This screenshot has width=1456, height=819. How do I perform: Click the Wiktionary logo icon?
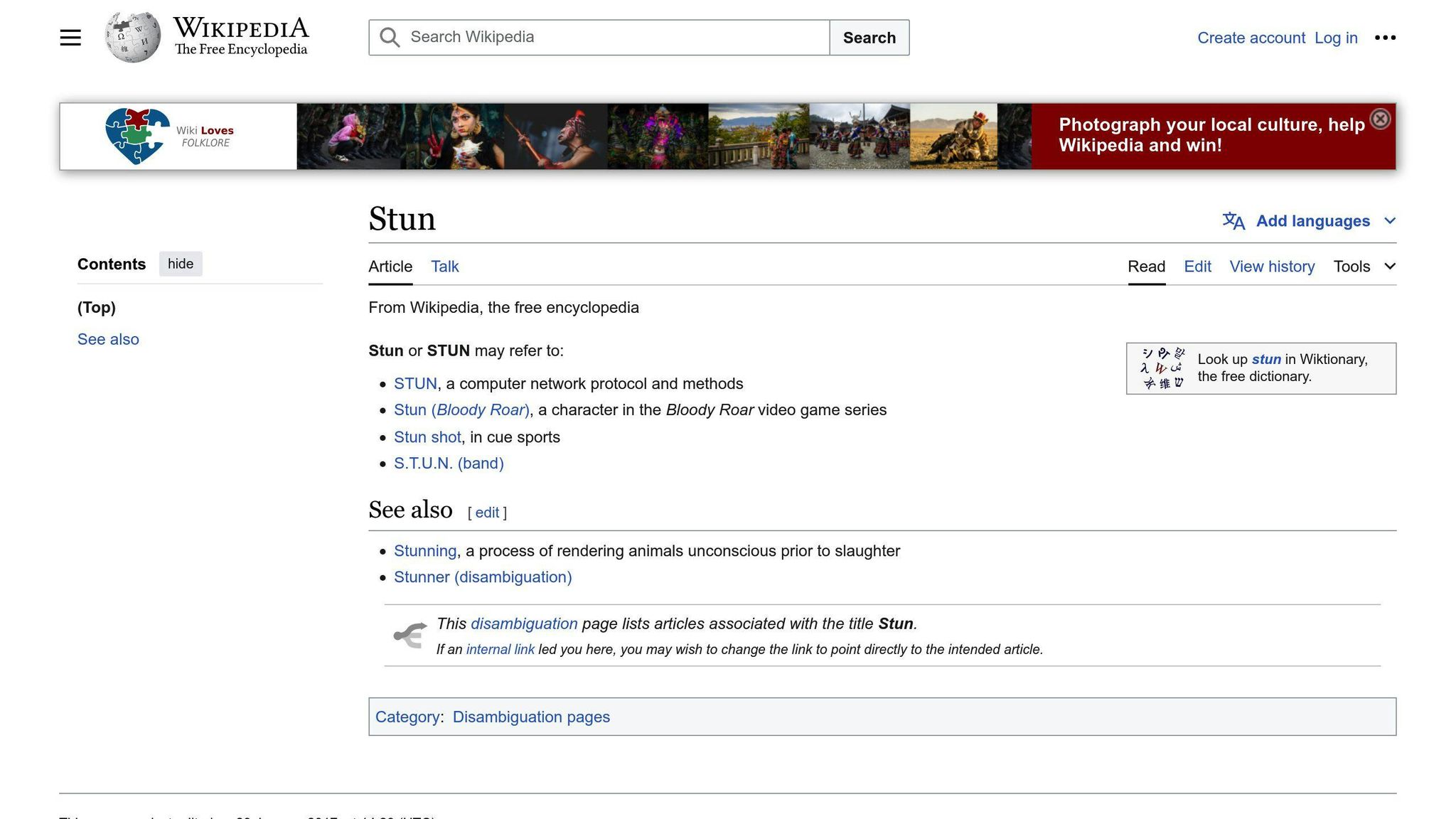point(1162,368)
